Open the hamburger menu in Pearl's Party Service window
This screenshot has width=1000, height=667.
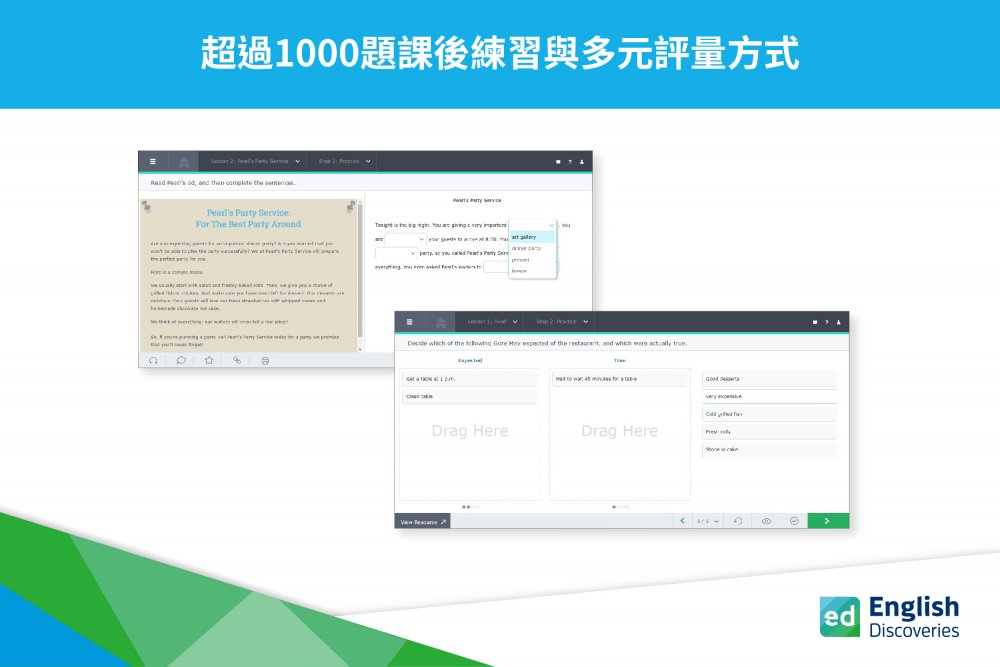(153, 161)
